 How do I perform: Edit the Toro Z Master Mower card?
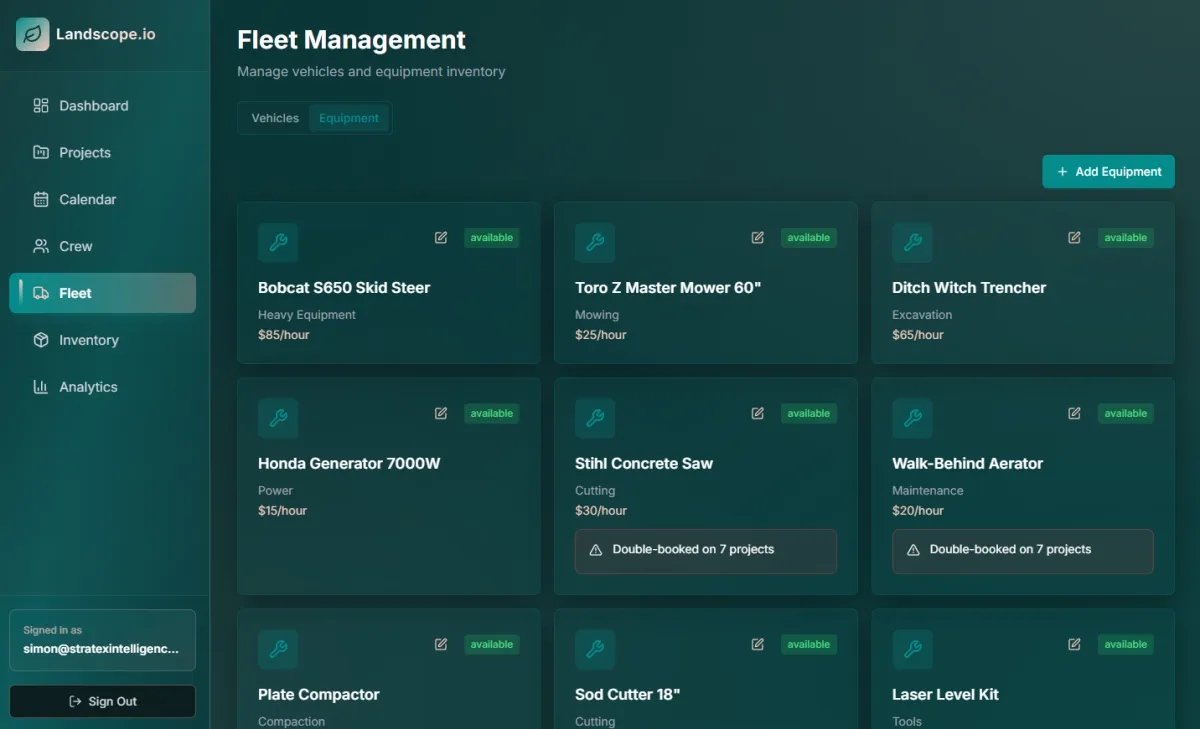pyautogui.click(x=758, y=238)
